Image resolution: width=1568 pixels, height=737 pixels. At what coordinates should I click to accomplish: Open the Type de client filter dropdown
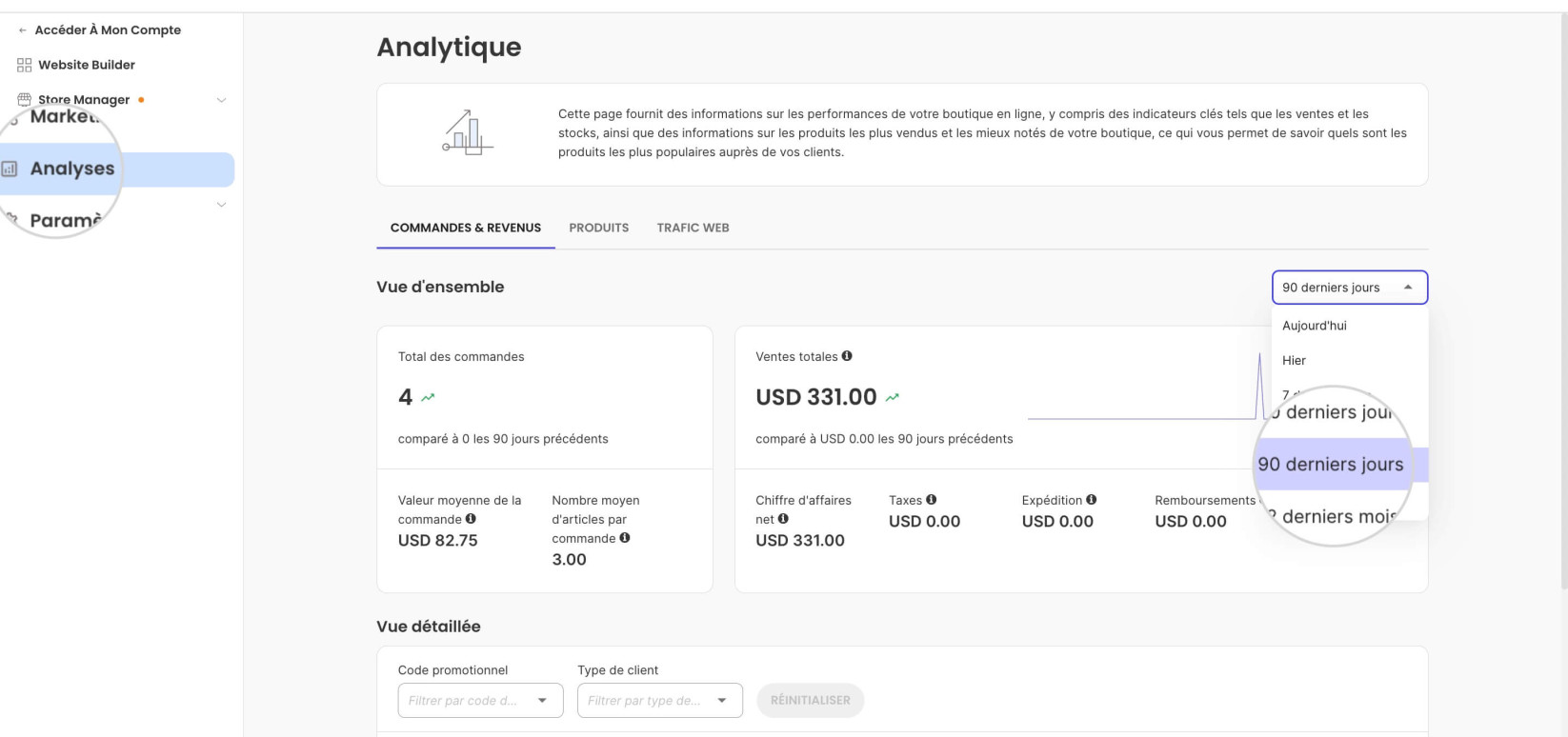tap(660, 700)
